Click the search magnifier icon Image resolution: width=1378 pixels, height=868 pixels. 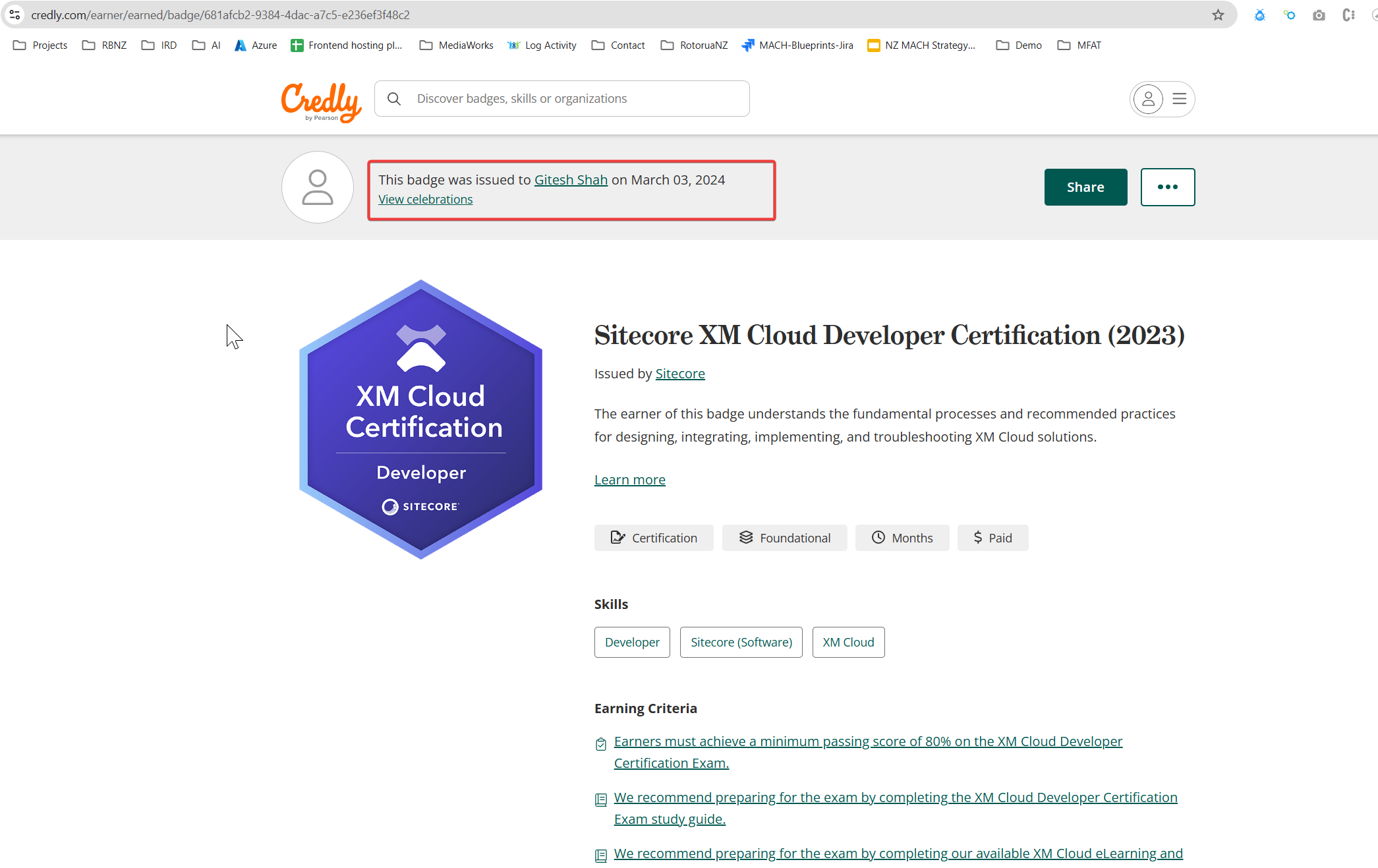[394, 99]
